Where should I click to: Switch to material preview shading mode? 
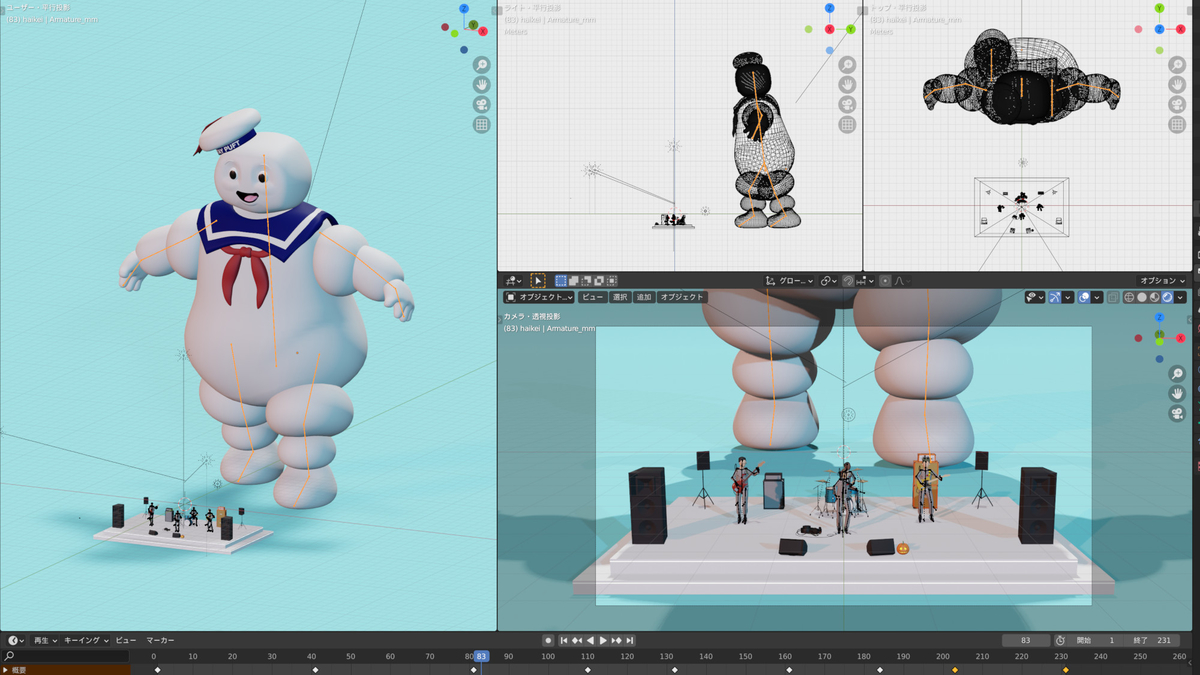(x=1154, y=297)
